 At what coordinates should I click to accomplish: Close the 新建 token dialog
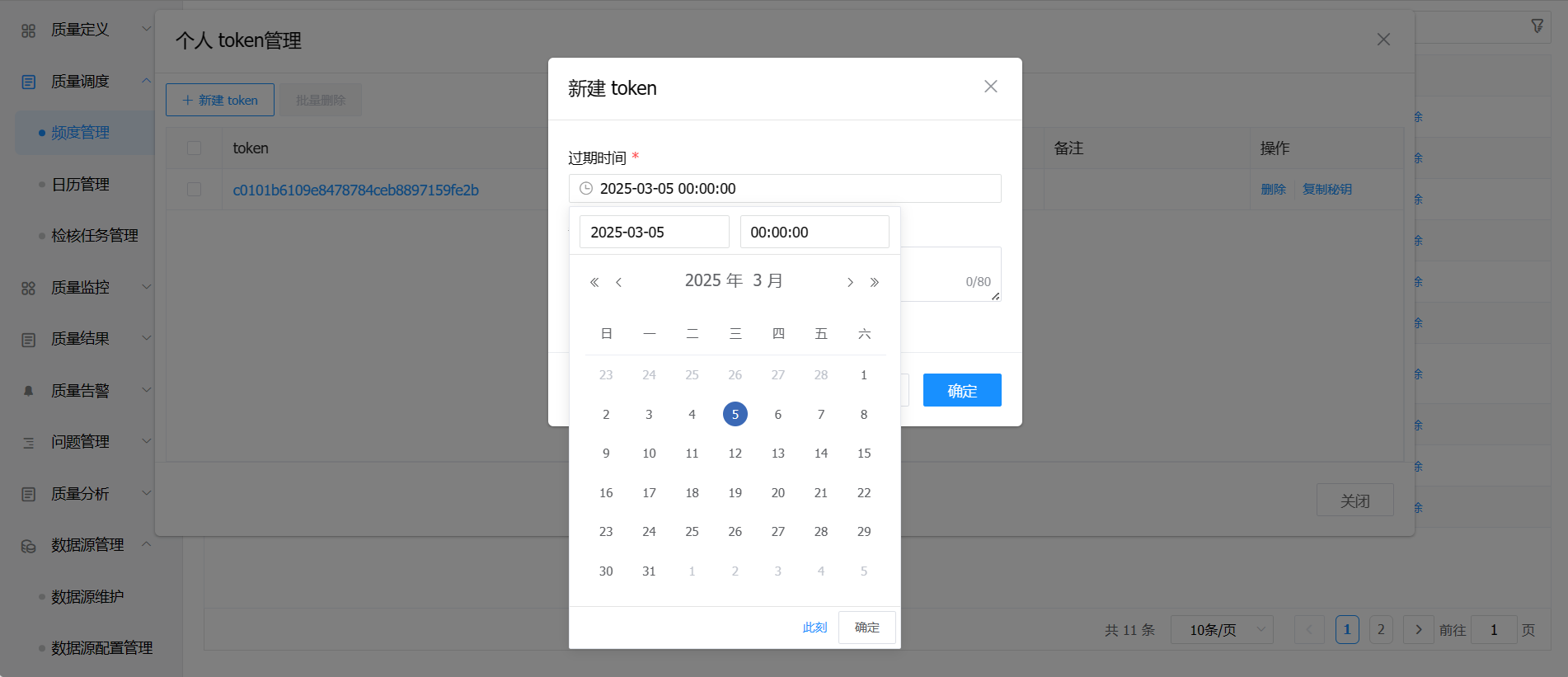990,87
